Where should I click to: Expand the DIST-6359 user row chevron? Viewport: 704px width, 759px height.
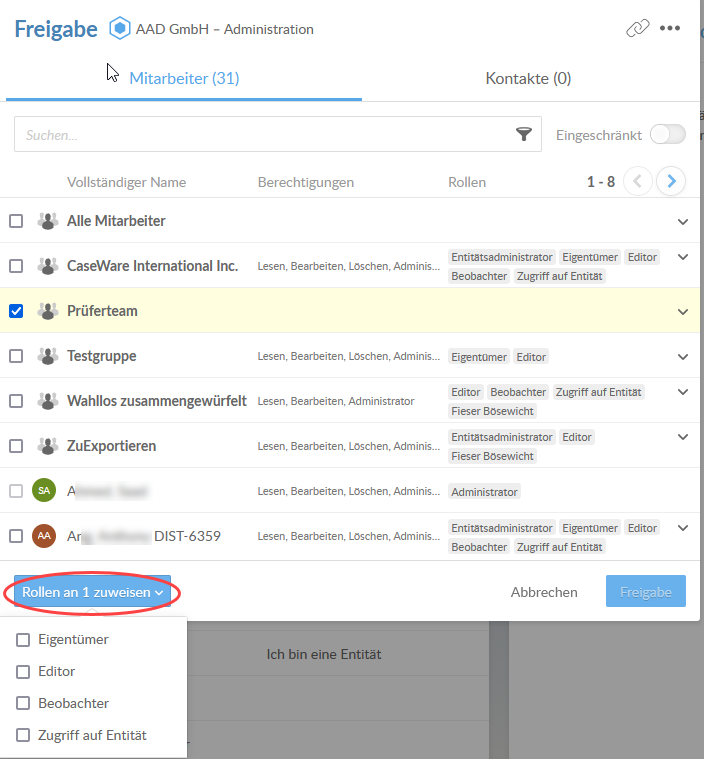683,528
